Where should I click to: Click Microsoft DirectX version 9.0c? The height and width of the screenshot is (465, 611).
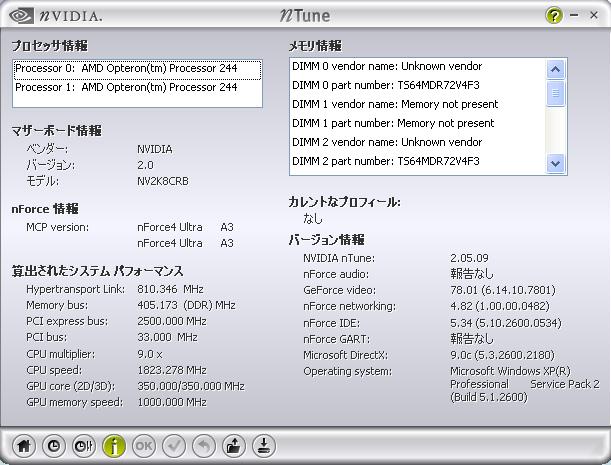point(502,355)
